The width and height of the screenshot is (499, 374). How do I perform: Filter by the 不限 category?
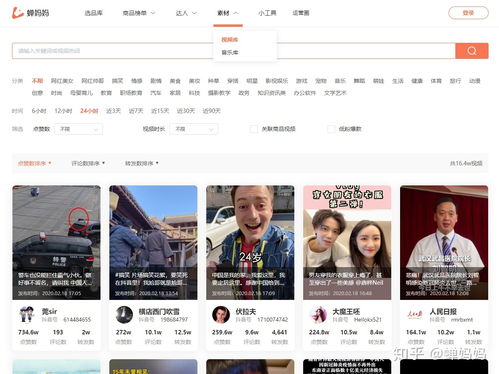coord(37,81)
